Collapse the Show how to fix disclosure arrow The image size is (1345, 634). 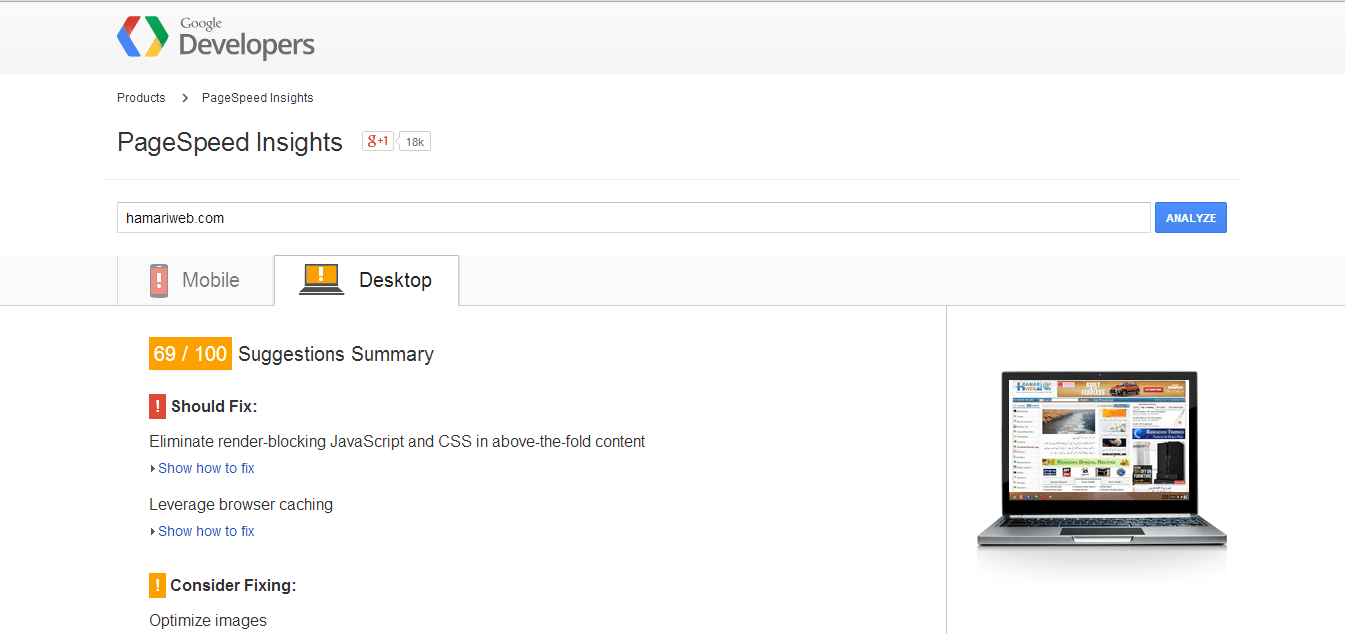(x=152, y=468)
